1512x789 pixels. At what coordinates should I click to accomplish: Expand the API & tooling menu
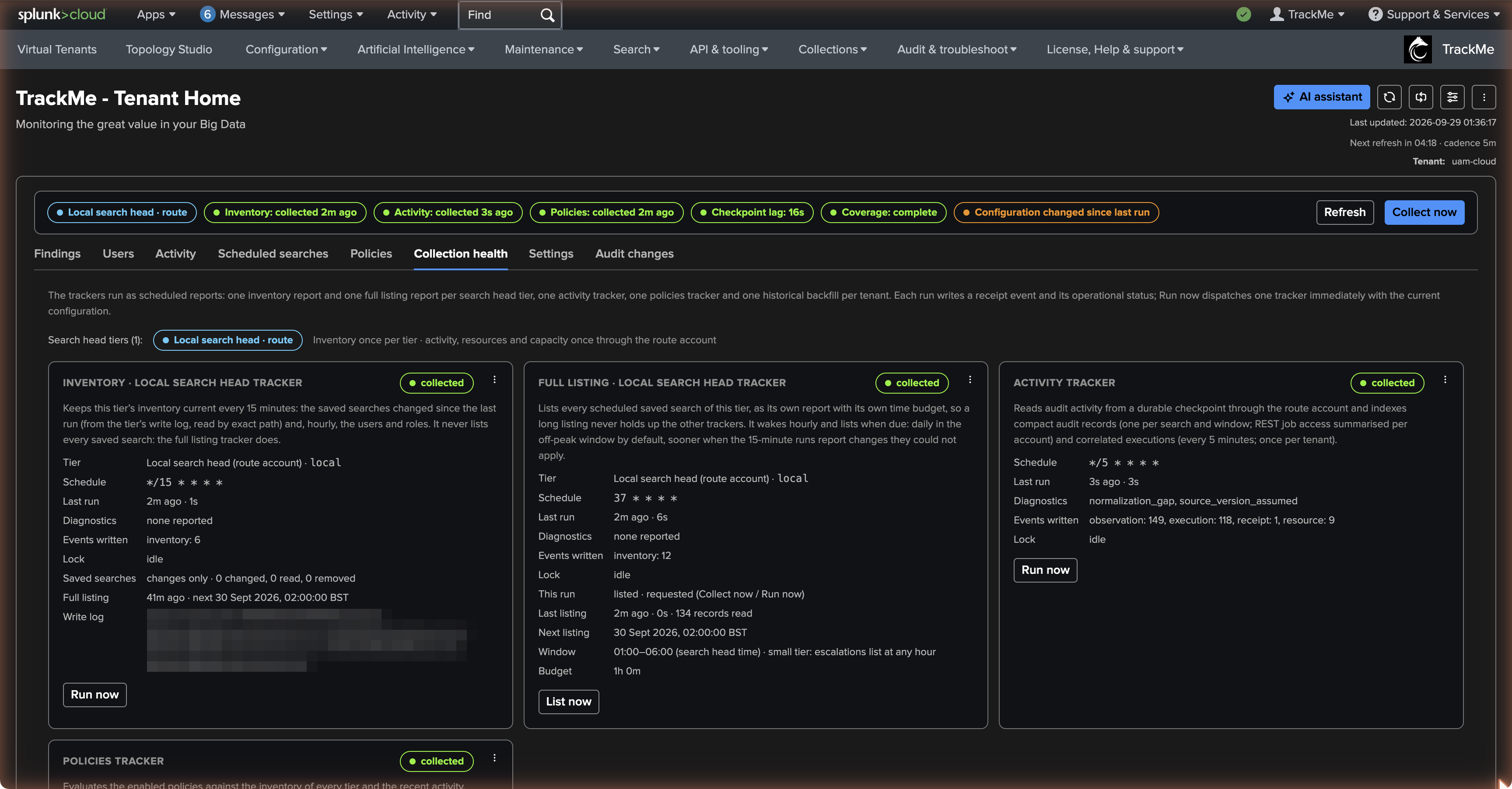pyautogui.click(x=729, y=49)
